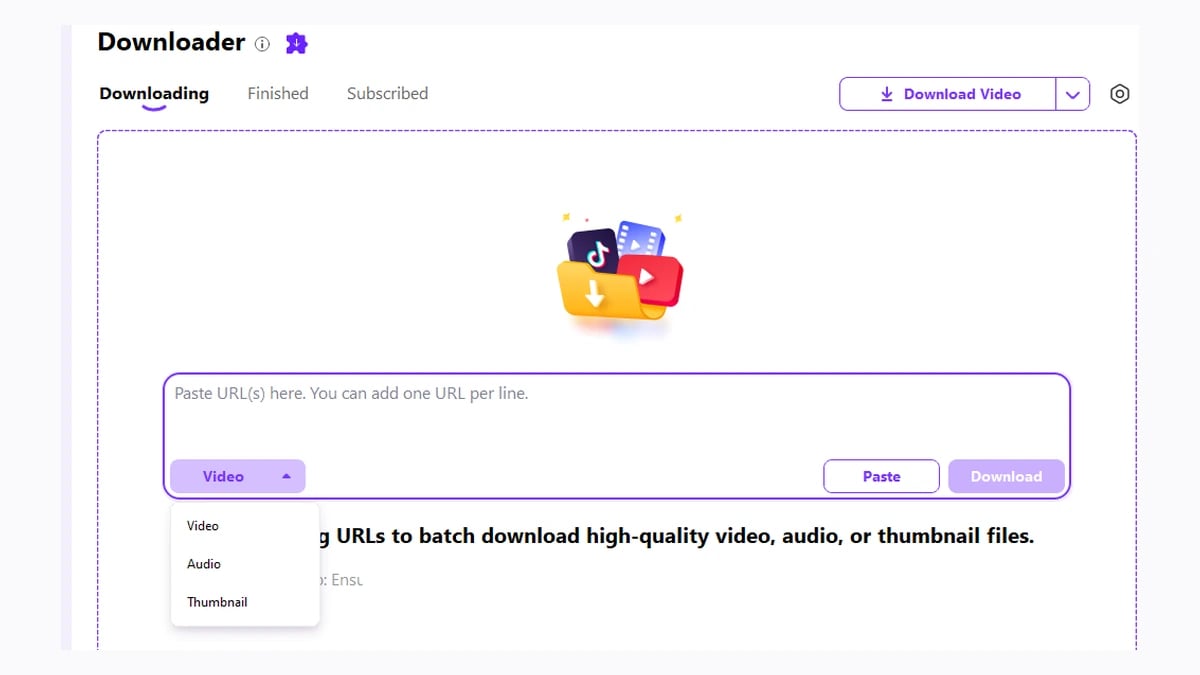Collapse the Video type dropdown

point(237,476)
